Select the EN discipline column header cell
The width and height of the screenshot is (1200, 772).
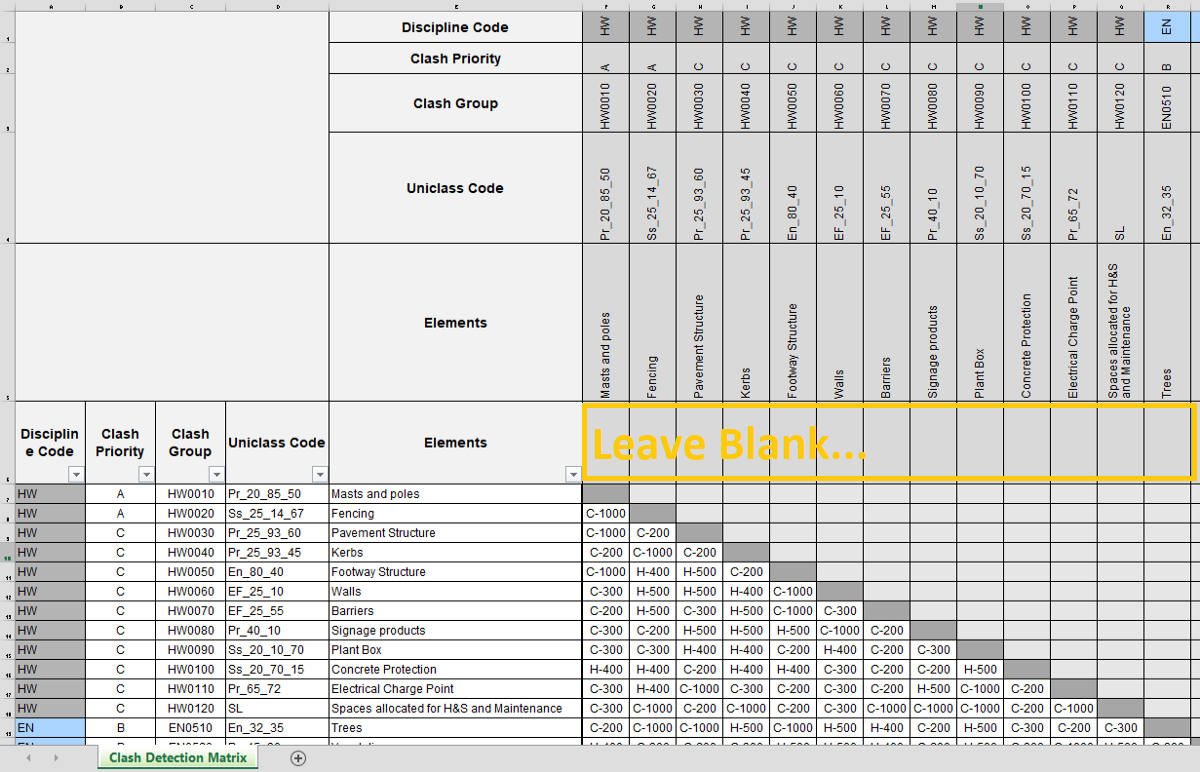pyautogui.click(x=1166, y=26)
